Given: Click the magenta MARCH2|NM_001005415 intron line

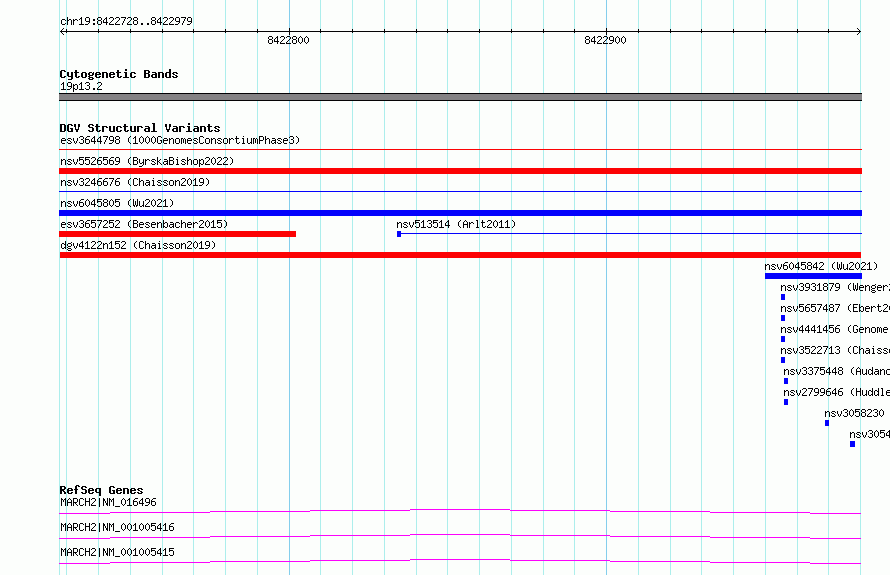Looking at the screenshot, I should point(460,561).
